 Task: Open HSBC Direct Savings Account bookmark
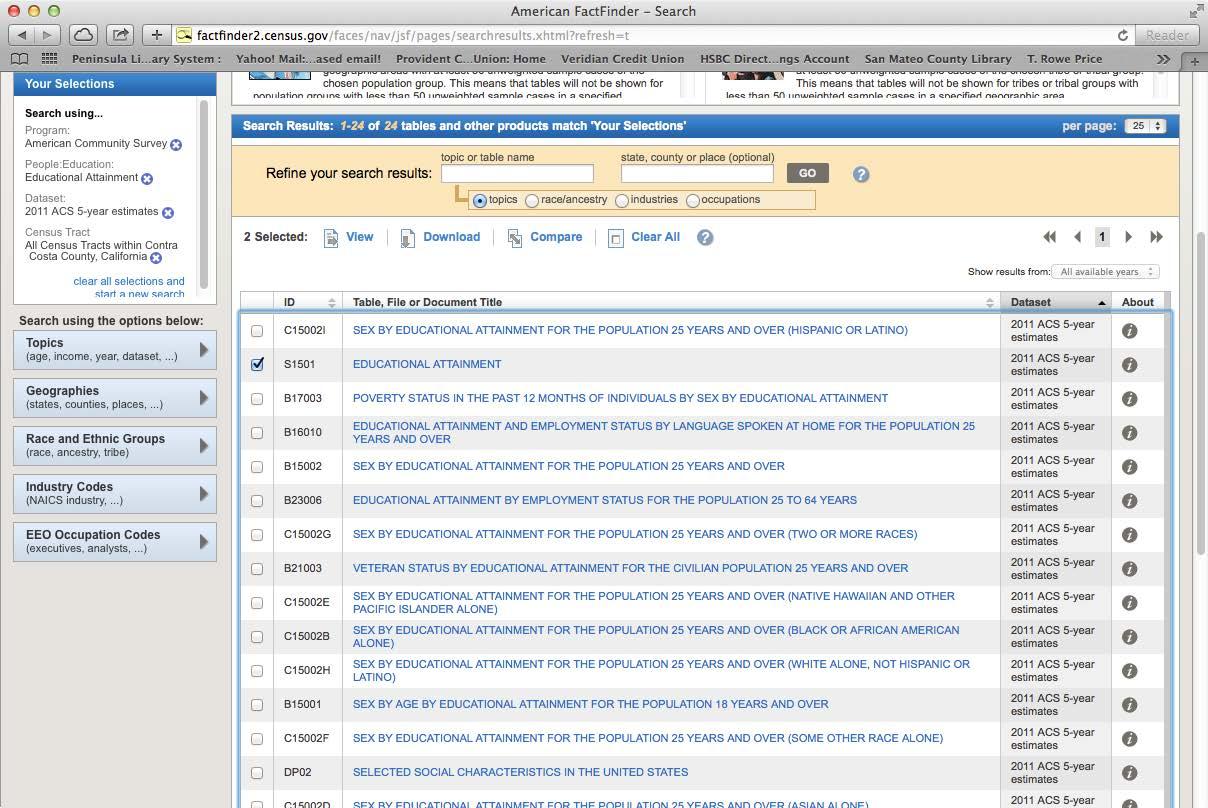point(775,59)
